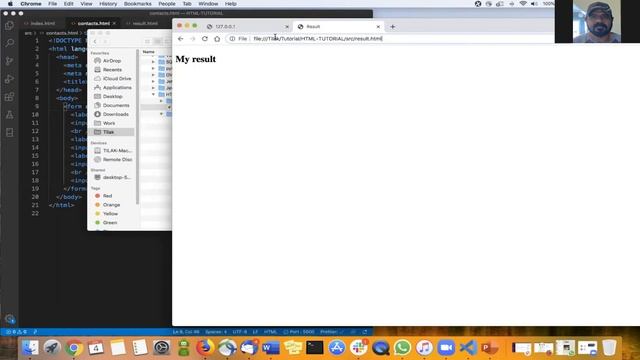Click HTML language mode in status bar
640x360 pixels.
click(270, 332)
